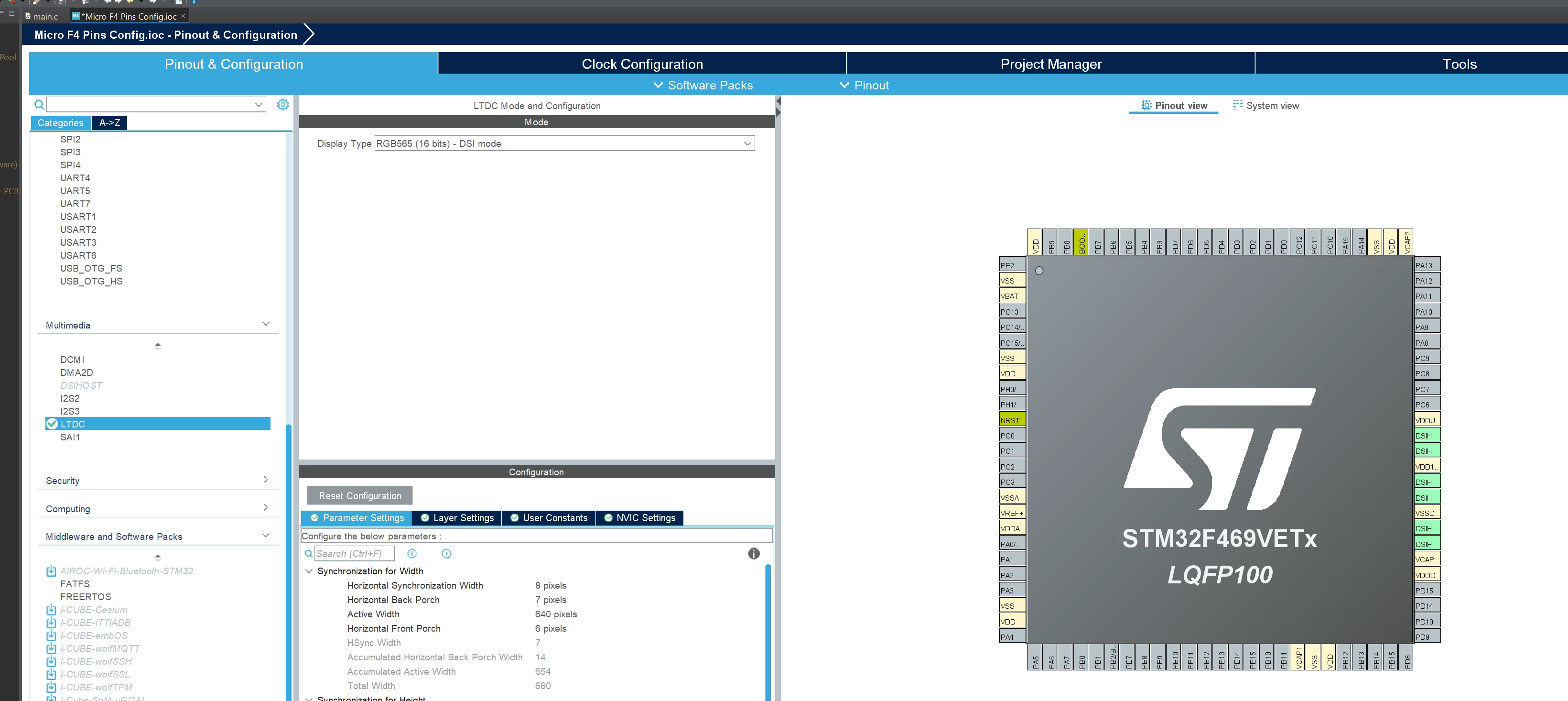This screenshot has height=701, width=1568.
Task: Click the NRST pin on chip
Action: coord(1012,420)
